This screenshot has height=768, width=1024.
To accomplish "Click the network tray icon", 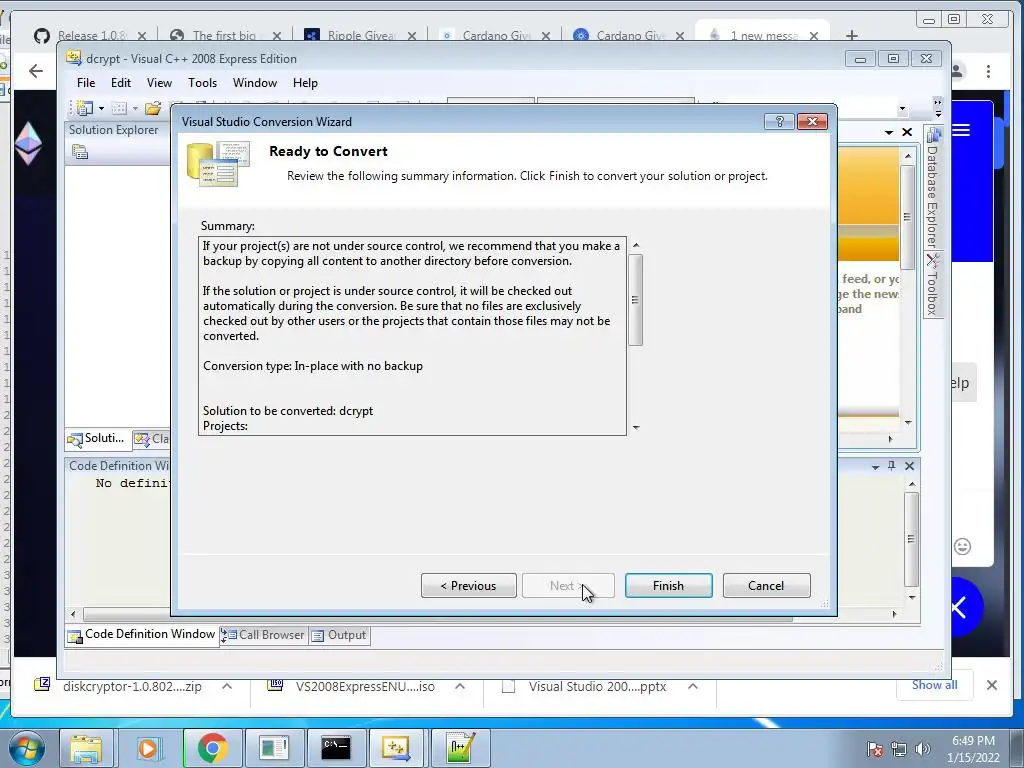I will (x=899, y=749).
